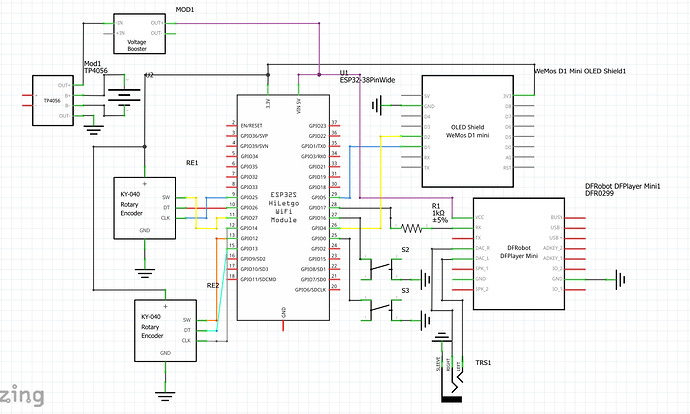Click the GPIO1/TX0 pin label on ESP32

314,146
